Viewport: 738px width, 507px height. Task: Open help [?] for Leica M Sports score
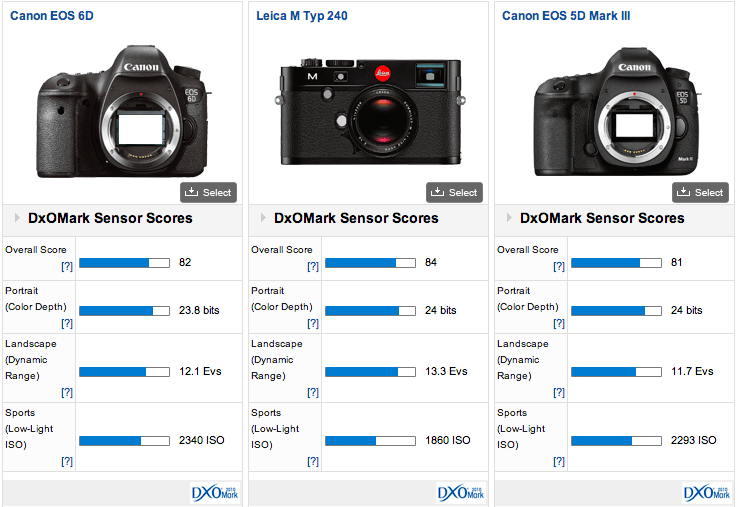(312, 461)
